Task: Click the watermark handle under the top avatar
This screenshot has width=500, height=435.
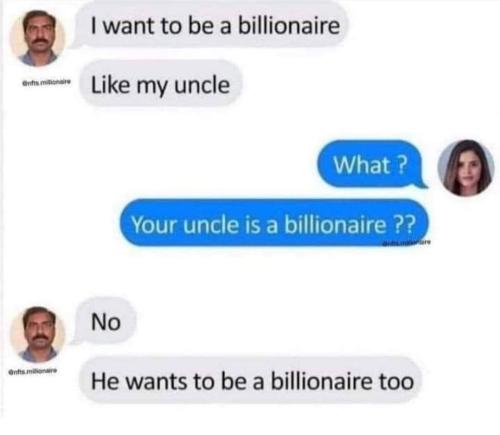Action: pos(46,82)
